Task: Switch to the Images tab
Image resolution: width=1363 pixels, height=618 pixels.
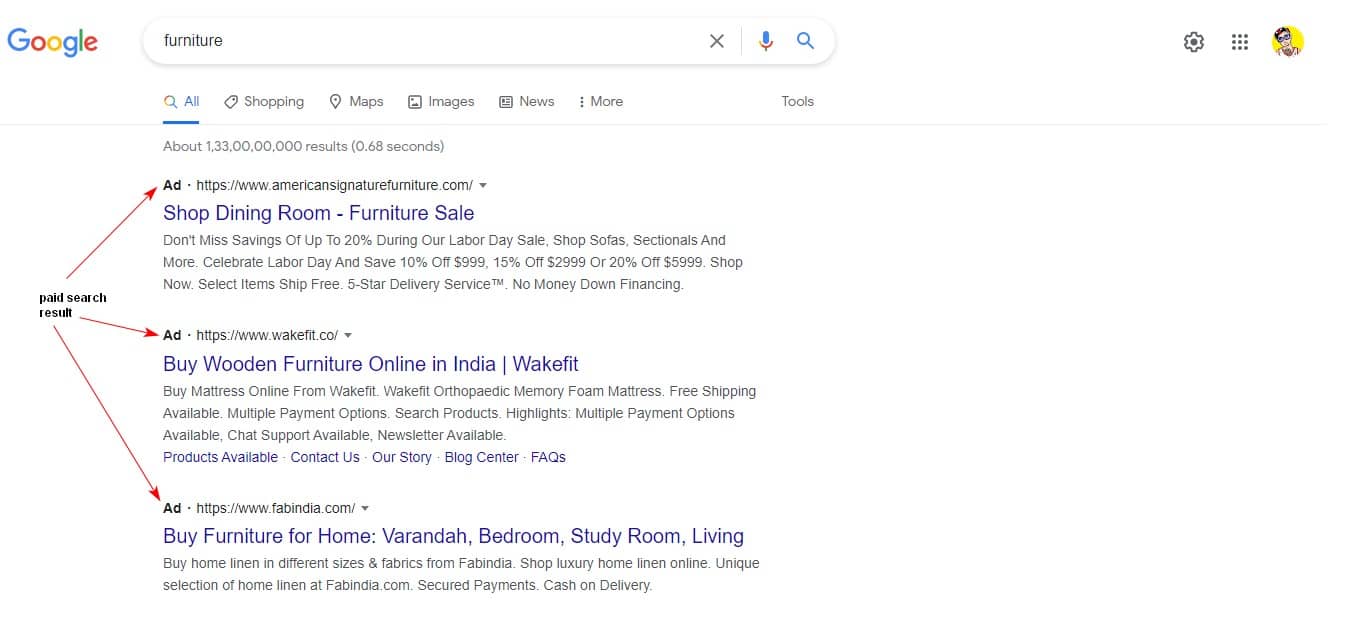Action: pos(441,102)
